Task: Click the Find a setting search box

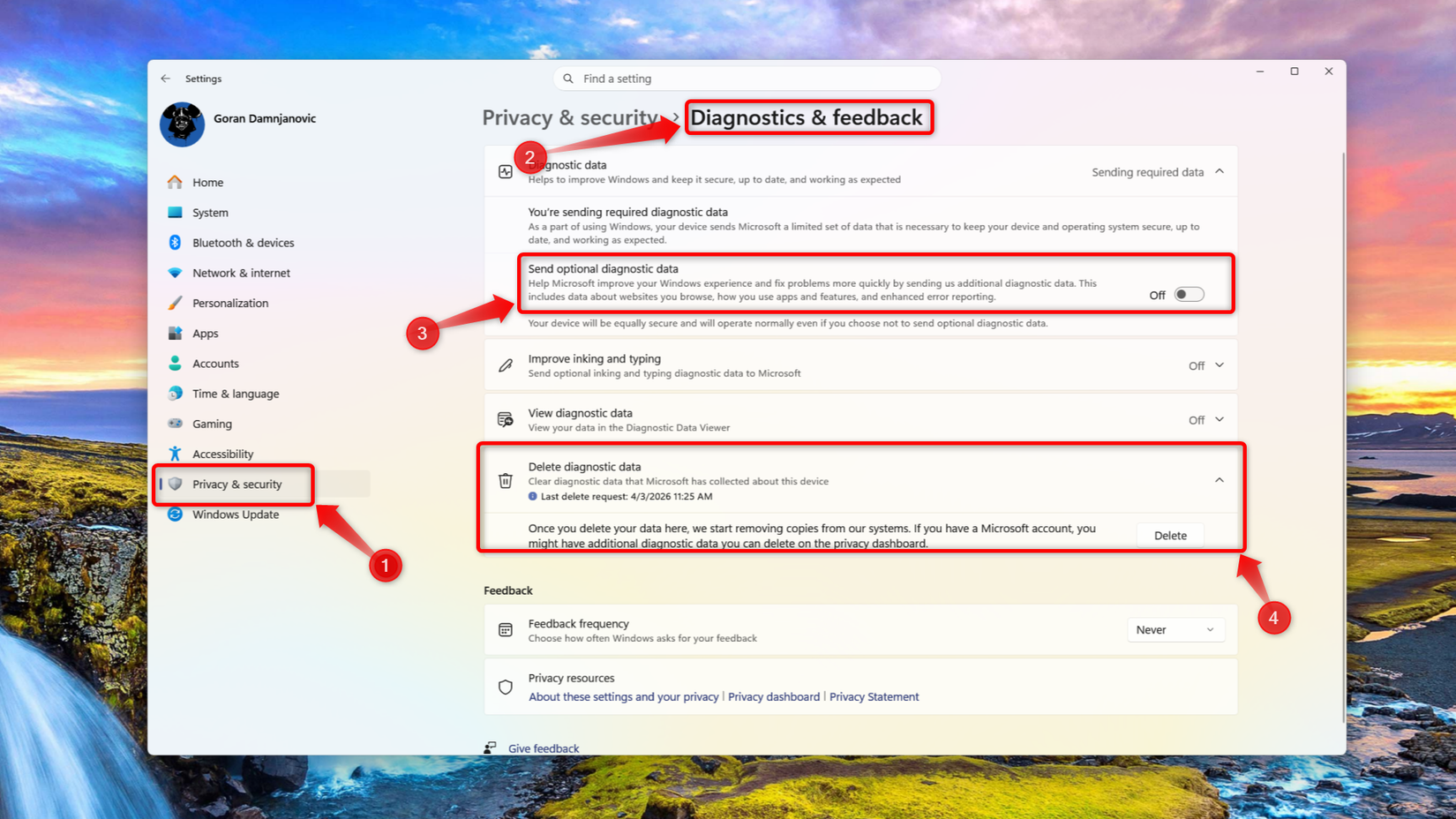Action: (x=746, y=79)
